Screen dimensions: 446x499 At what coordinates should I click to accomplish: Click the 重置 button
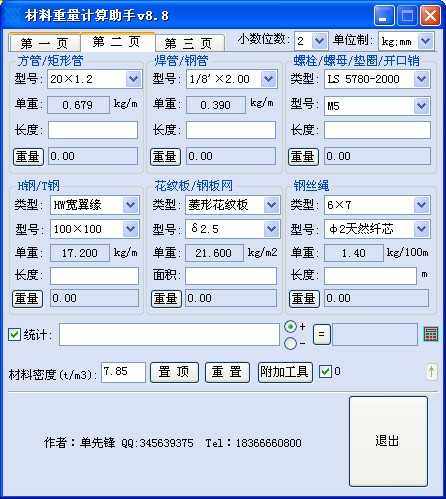(x=227, y=372)
